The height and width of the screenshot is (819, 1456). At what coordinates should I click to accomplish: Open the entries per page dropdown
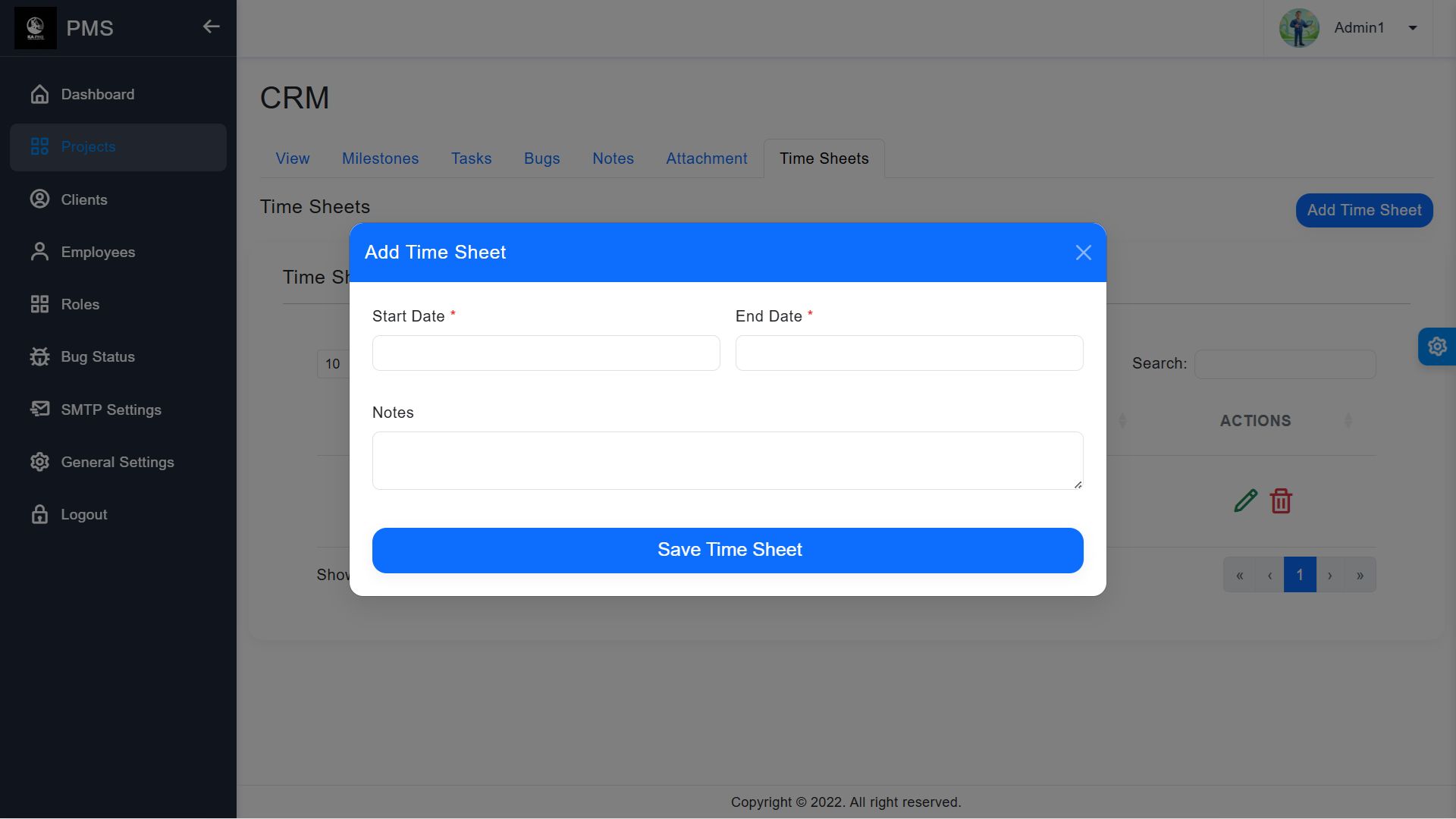(333, 364)
